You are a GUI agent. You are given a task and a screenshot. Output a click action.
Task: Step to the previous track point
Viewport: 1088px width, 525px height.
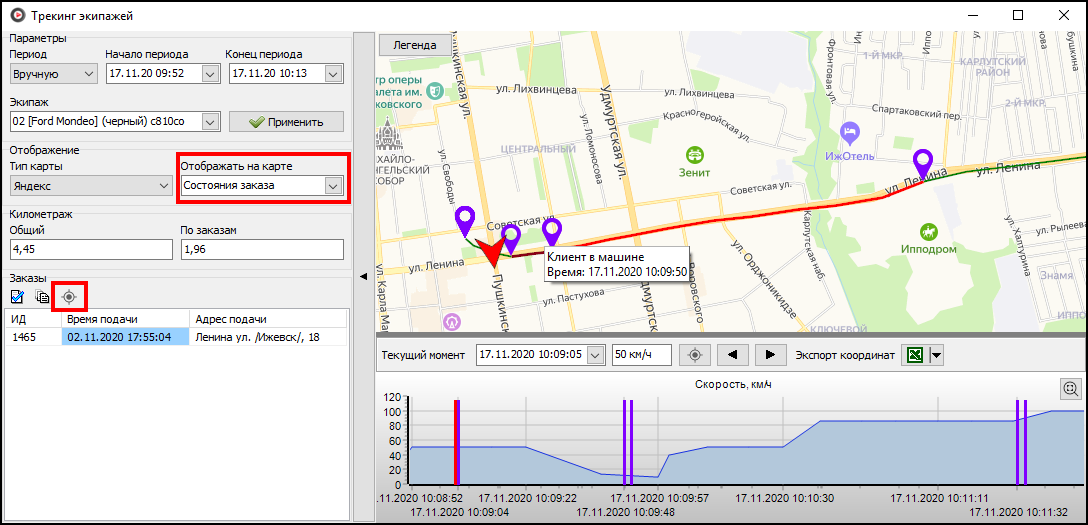point(732,355)
